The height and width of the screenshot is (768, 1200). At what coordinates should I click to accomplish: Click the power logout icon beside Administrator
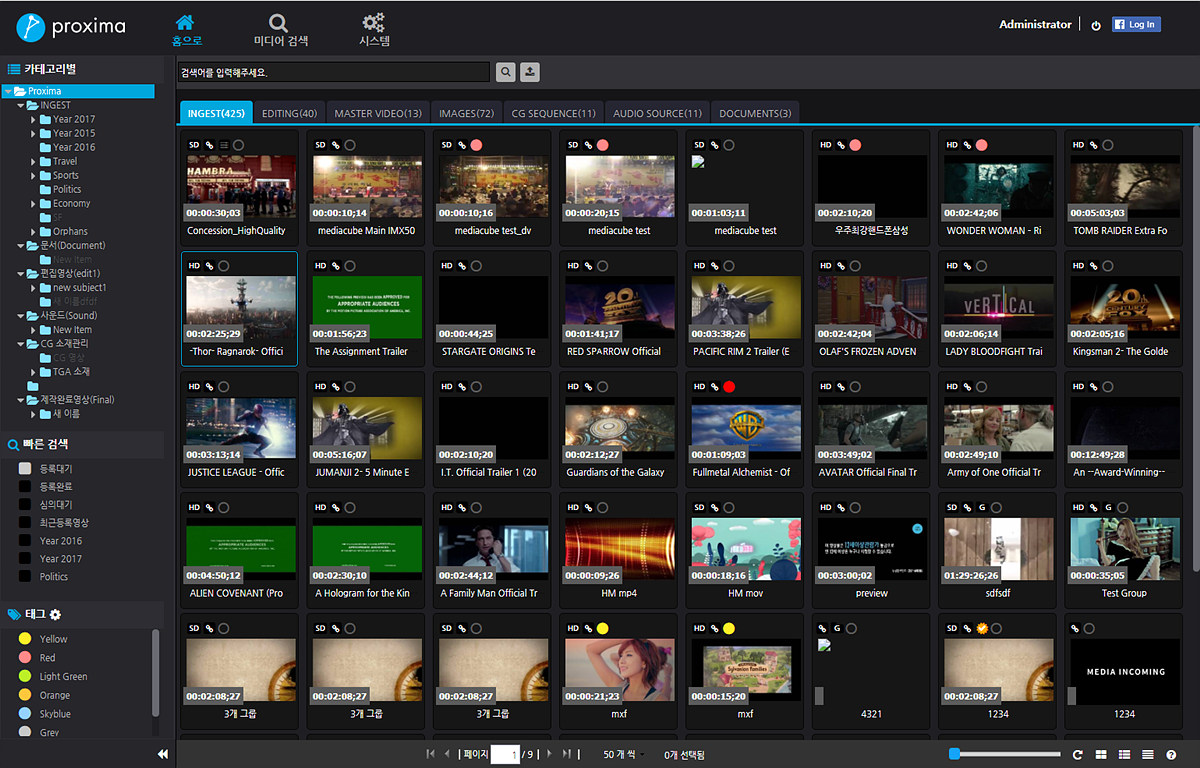click(x=1096, y=25)
